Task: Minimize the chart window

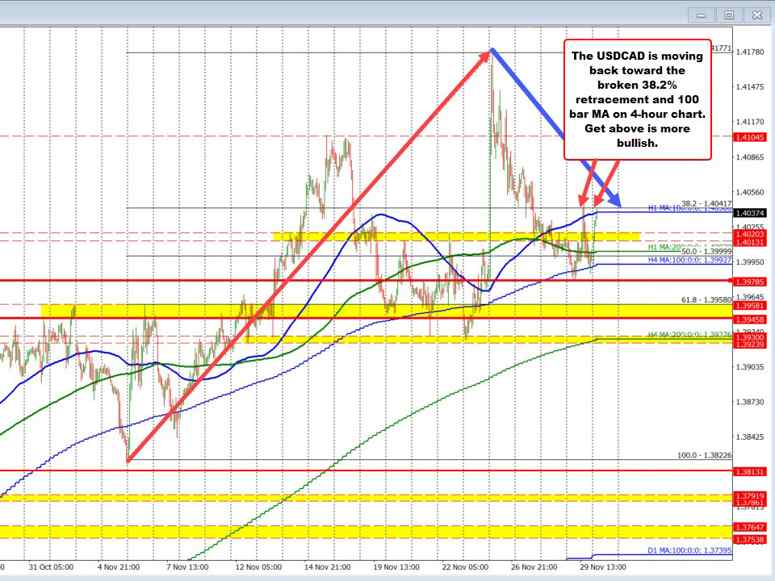Action: pyautogui.click(x=700, y=15)
